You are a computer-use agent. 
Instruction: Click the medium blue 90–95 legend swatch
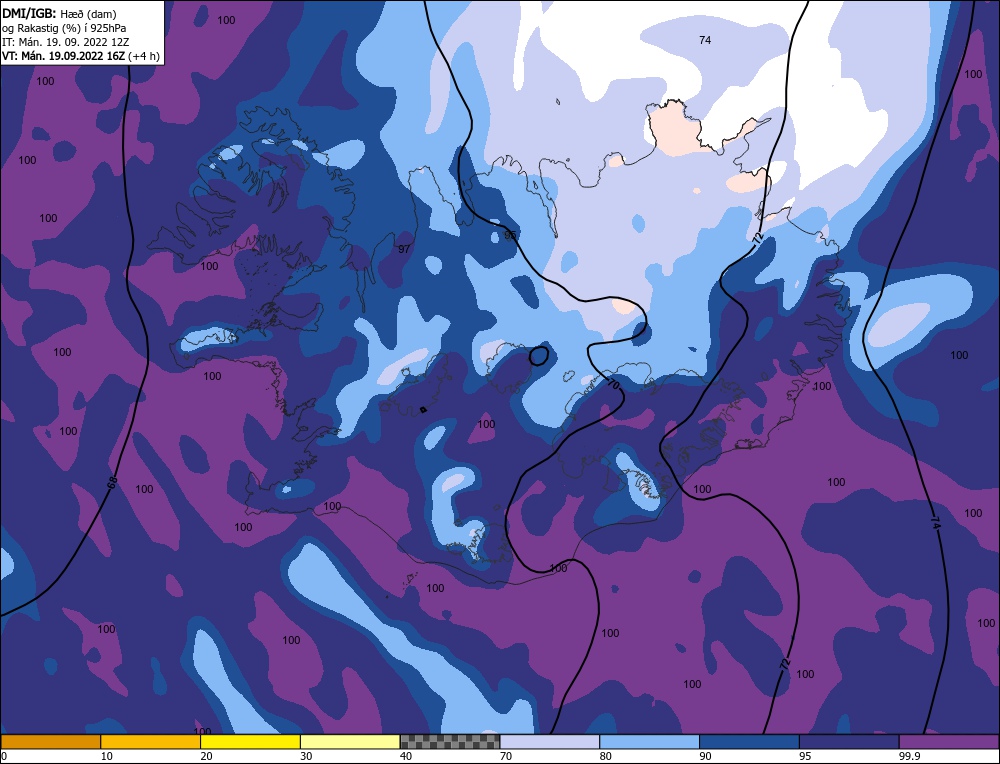click(749, 742)
